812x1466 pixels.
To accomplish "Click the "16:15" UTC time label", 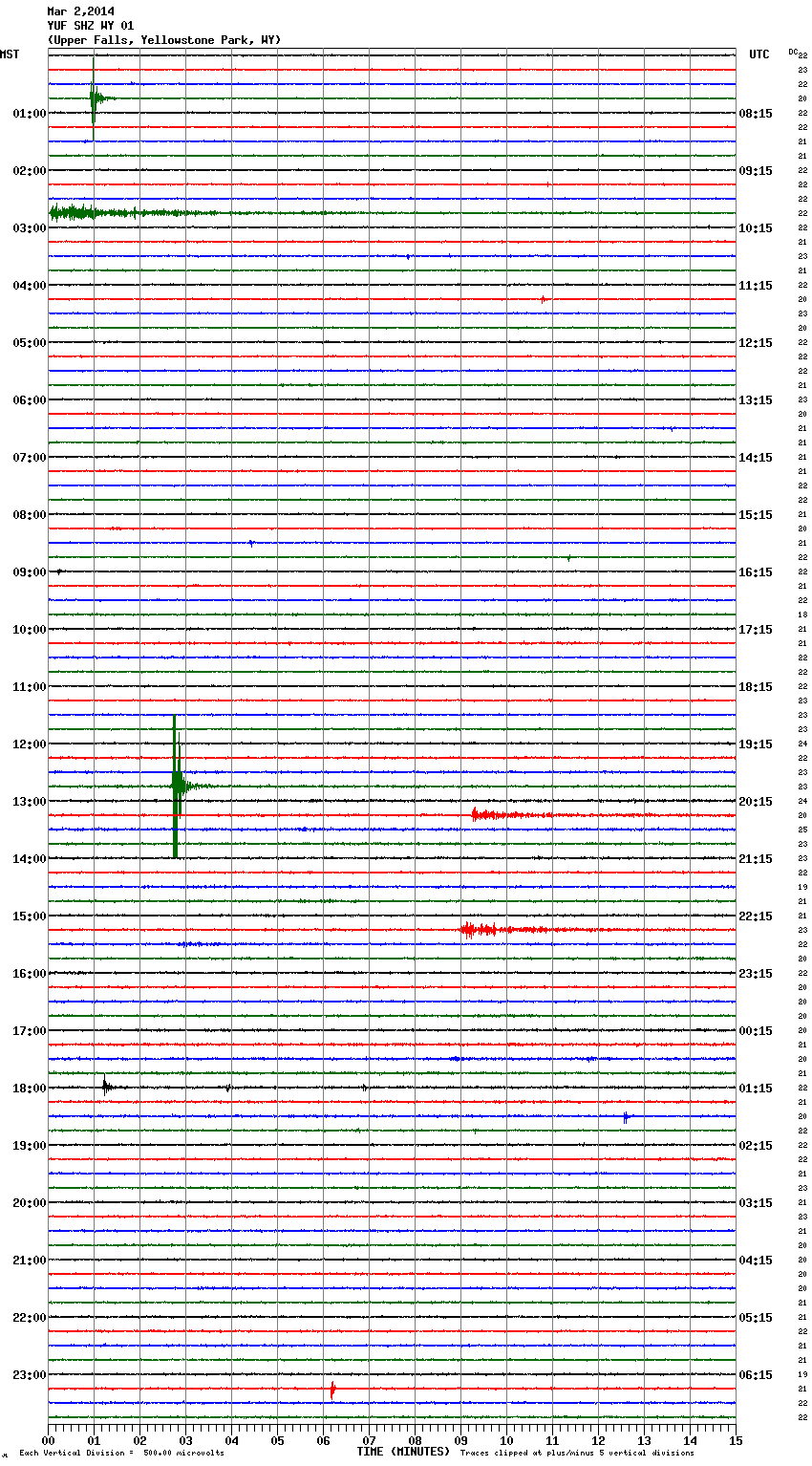I will 756,572.
